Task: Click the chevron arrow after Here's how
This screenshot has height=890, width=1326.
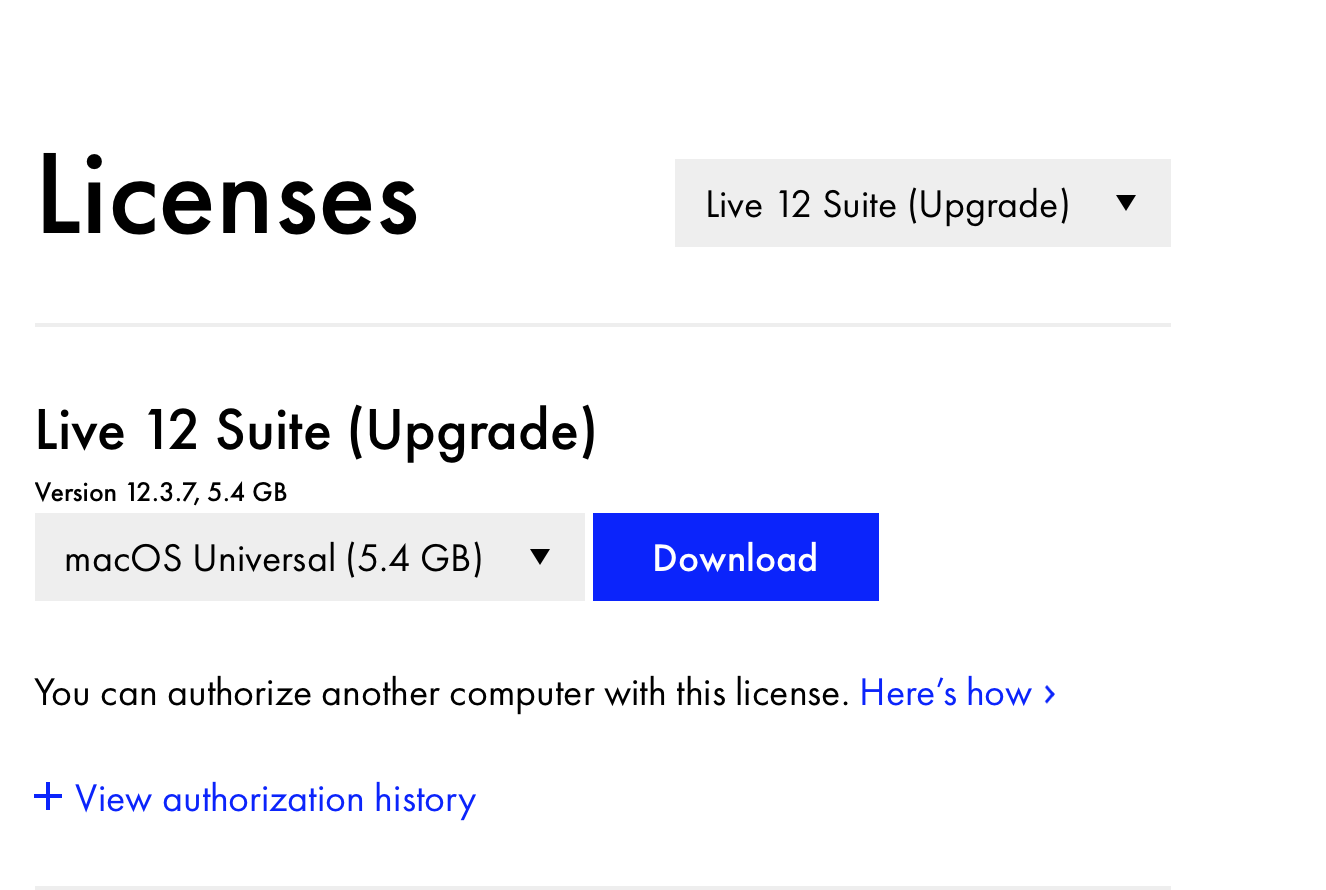Action: click(1049, 693)
